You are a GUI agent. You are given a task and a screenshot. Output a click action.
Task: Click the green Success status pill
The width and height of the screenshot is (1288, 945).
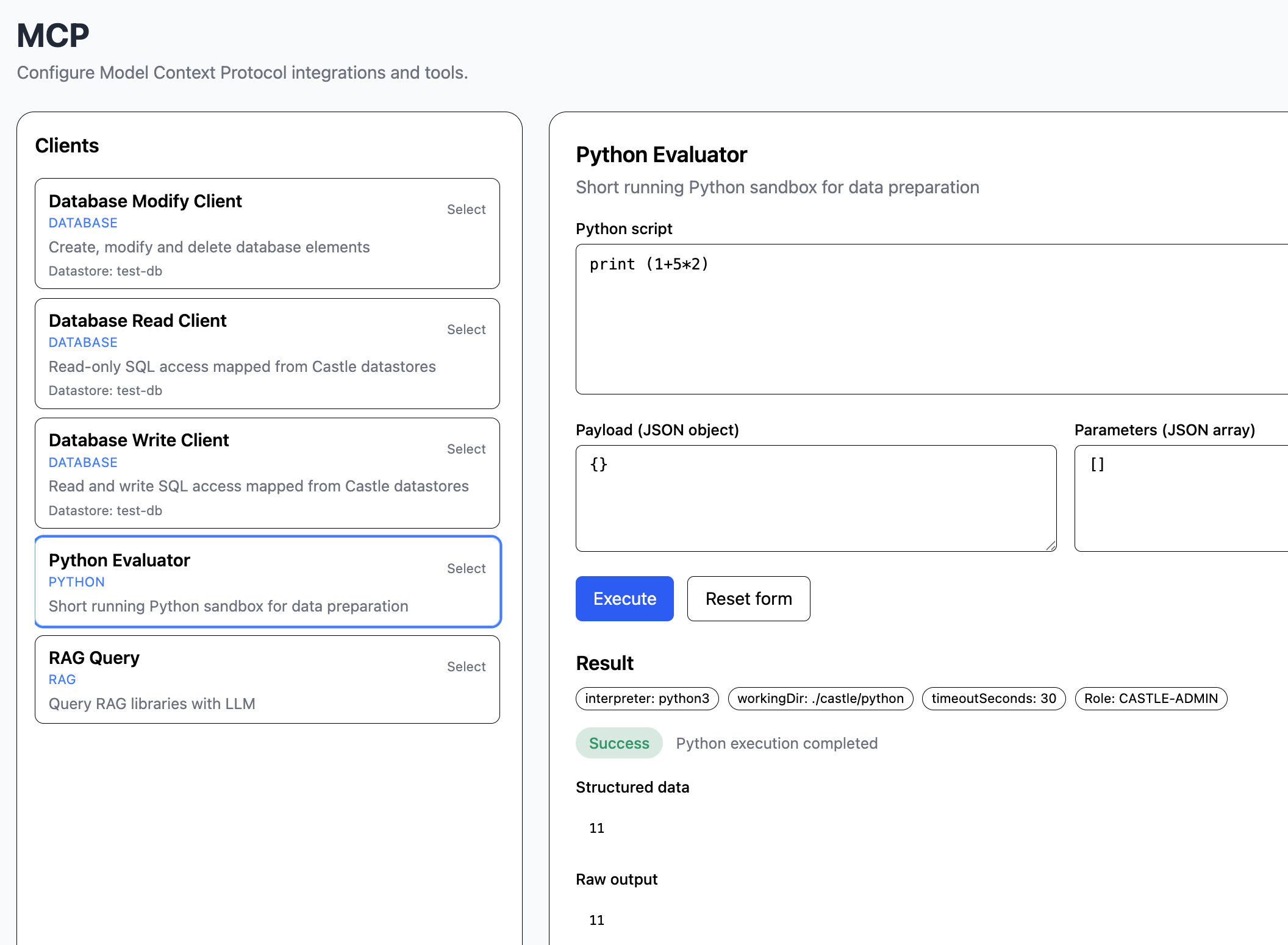619,743
